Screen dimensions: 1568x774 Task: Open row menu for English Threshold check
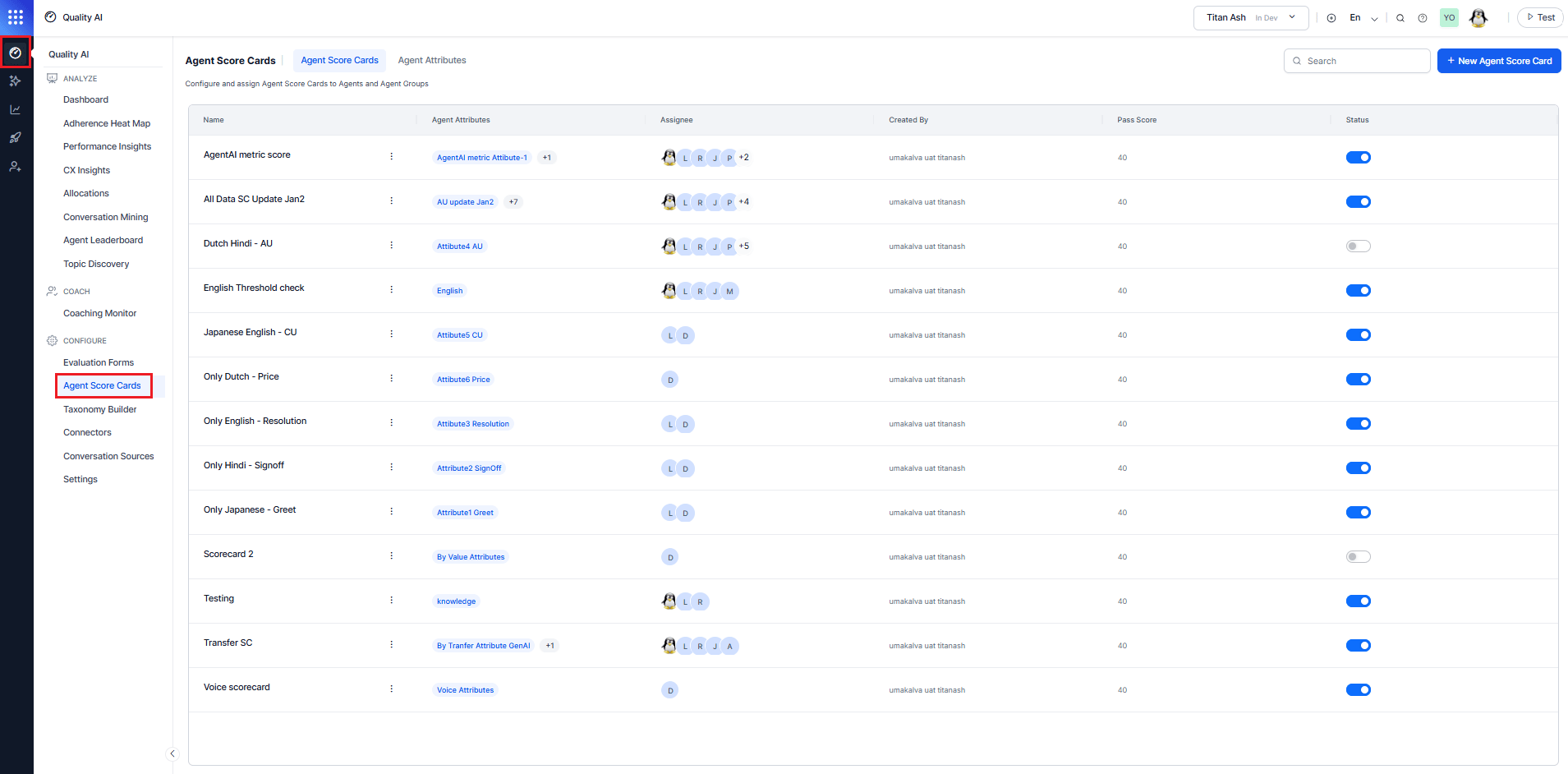coord(391,289)
